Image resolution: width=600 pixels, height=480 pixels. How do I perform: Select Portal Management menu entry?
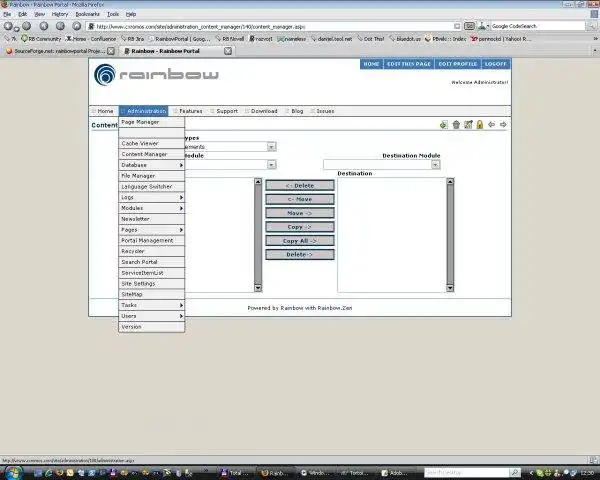(x=152, y=240)
